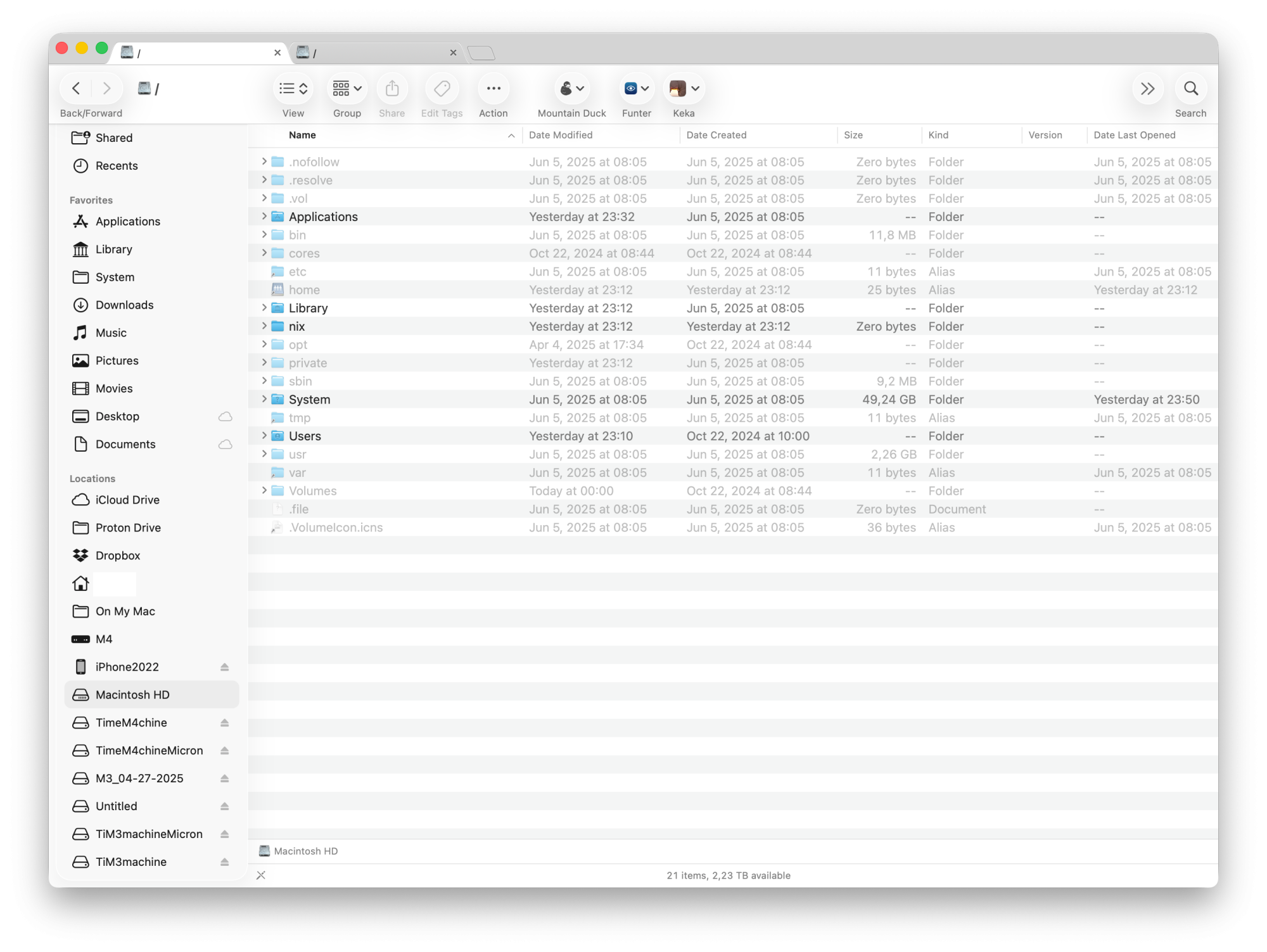The image size is (1267, 952).
Task: Click the Search magnifier icon
Action: click(1190, 89)
